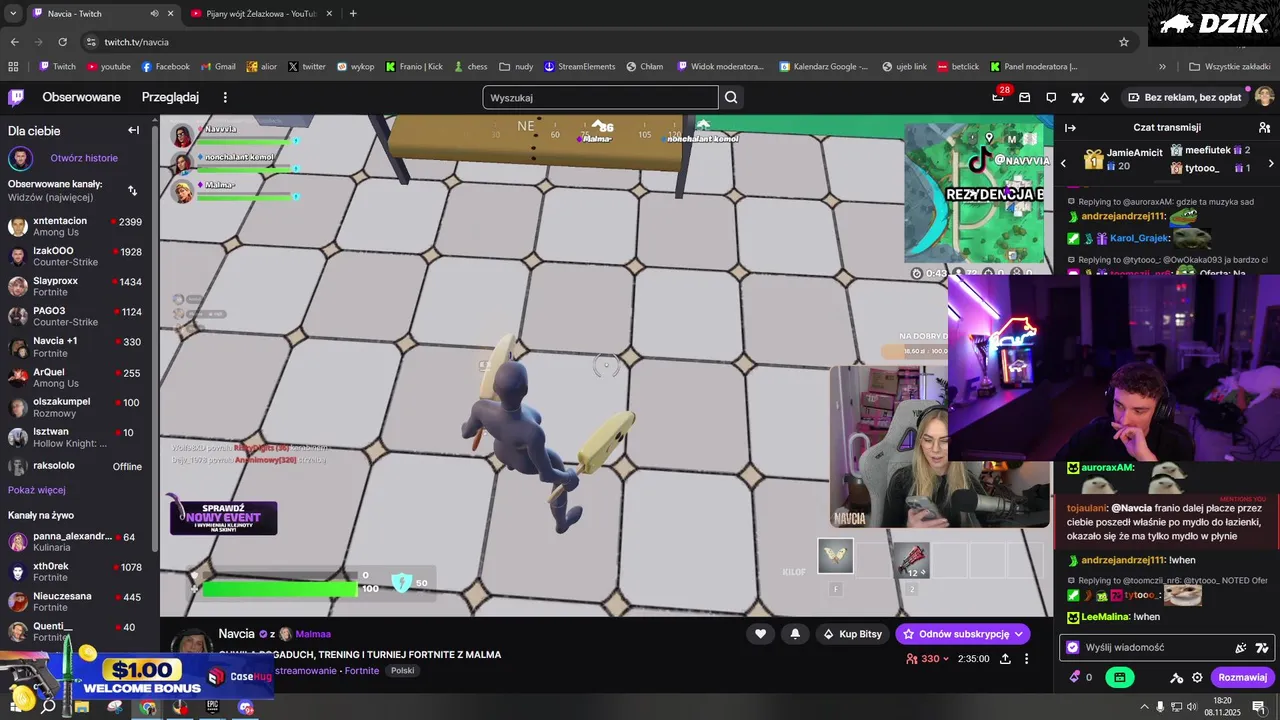Open a new browser tab
This screenshot has width=1280, height=720.
[x=353, y=14]
